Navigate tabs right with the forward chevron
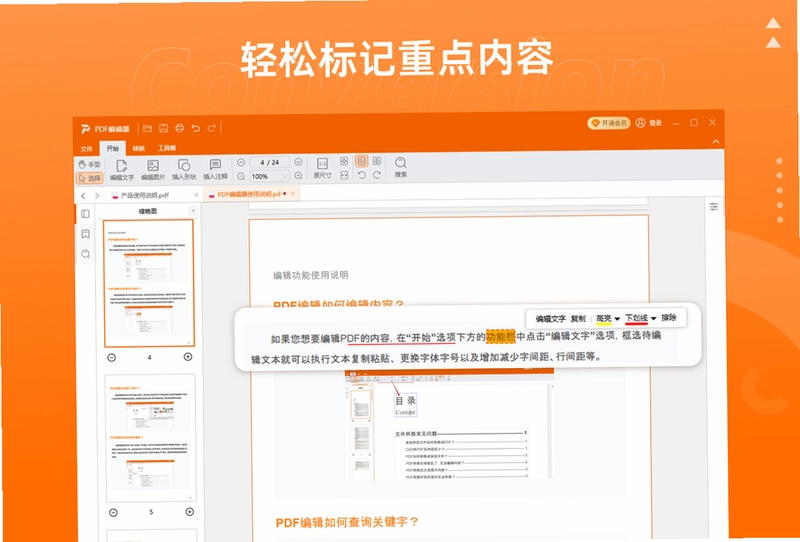800x542 pixels. point(97,195)
